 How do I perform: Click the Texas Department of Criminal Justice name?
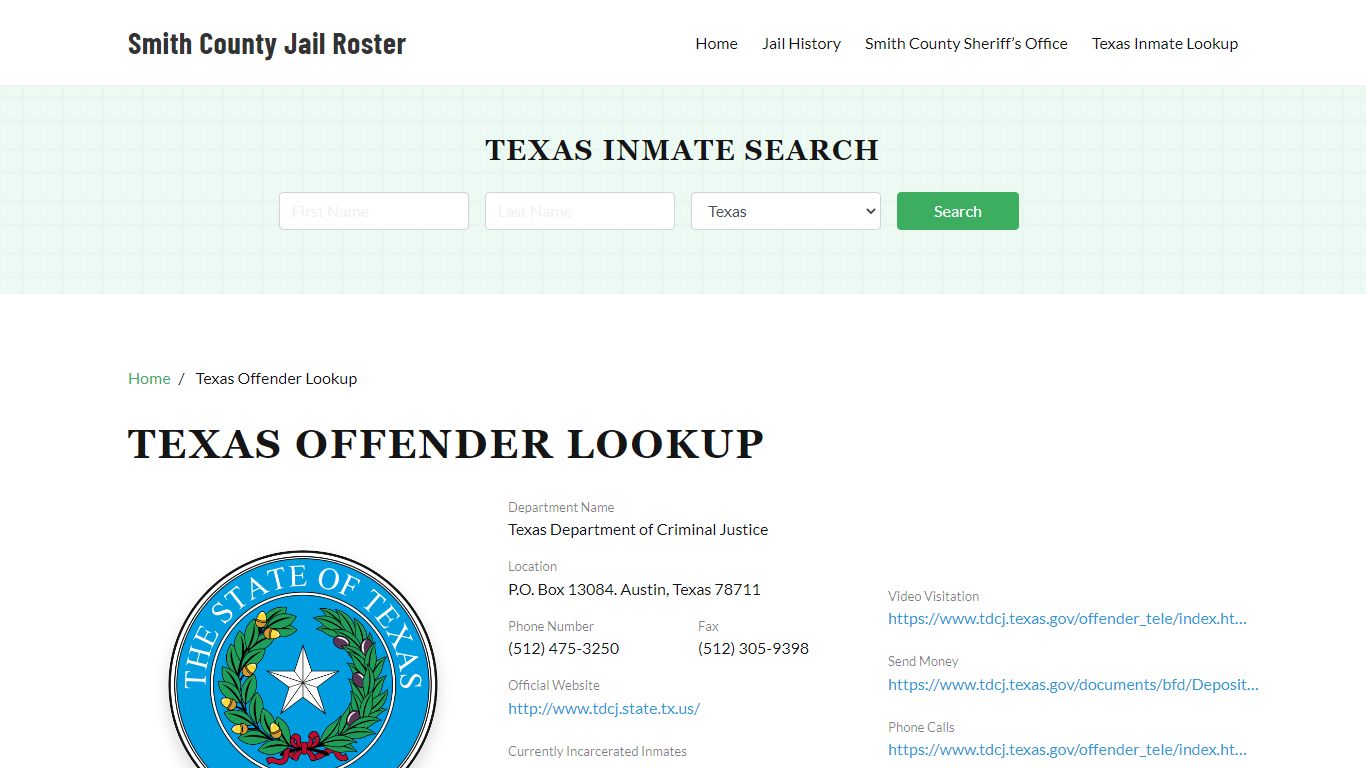tap(638, 529)
